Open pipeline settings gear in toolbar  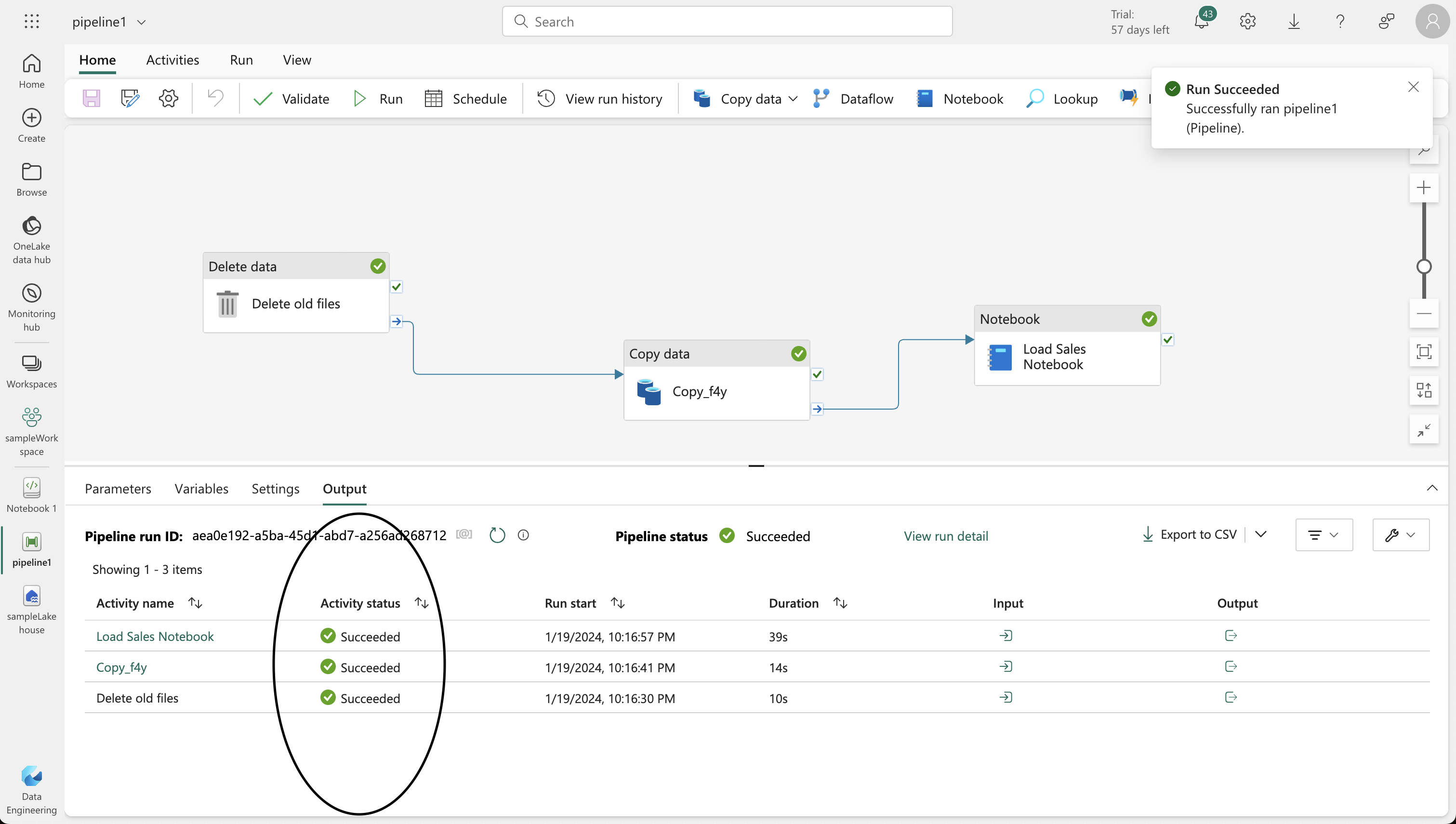169,98
